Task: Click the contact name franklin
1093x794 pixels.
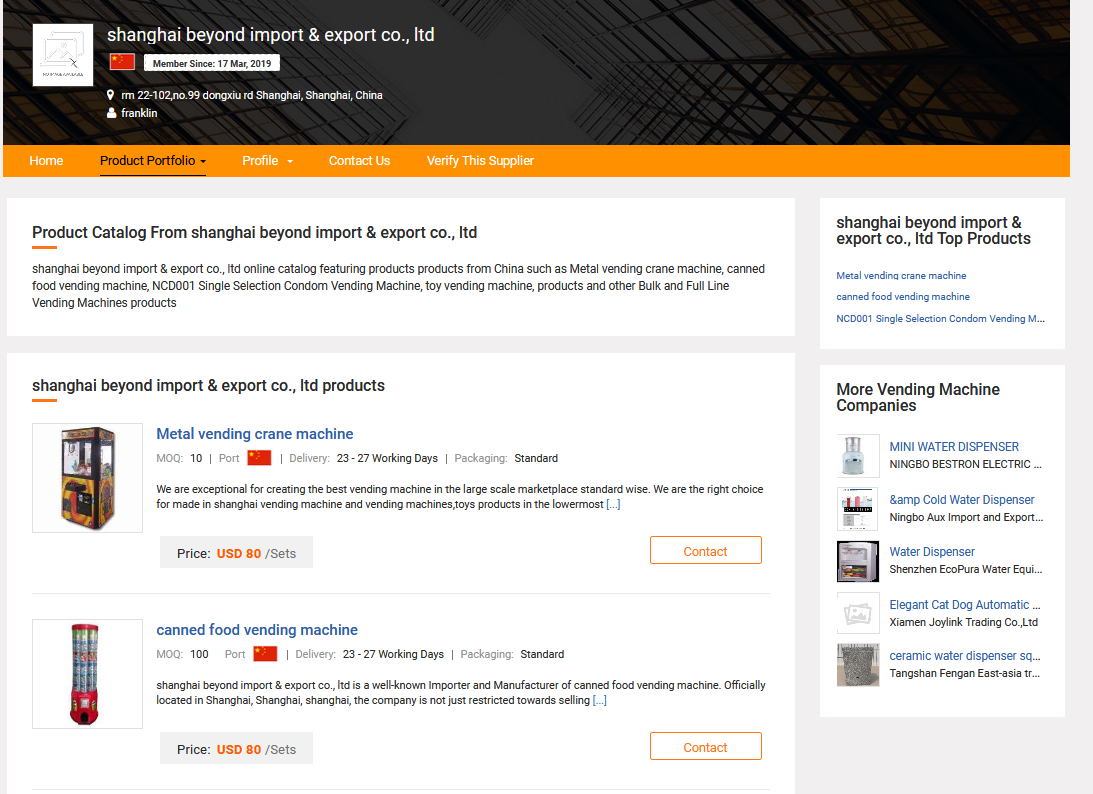Action: click(x=139, y=113)
